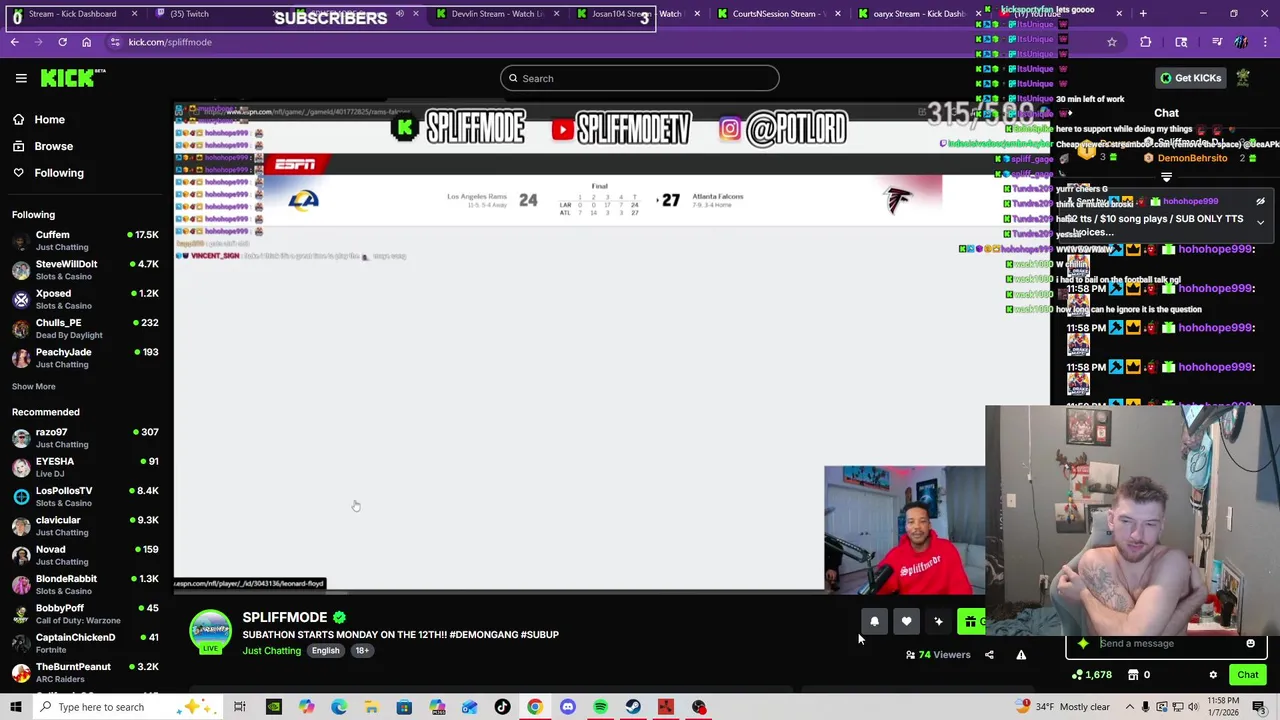The height and width of the screenshot is (720, 1280).
Task: Expand Show more under Following
Action: tap(34, 386)
